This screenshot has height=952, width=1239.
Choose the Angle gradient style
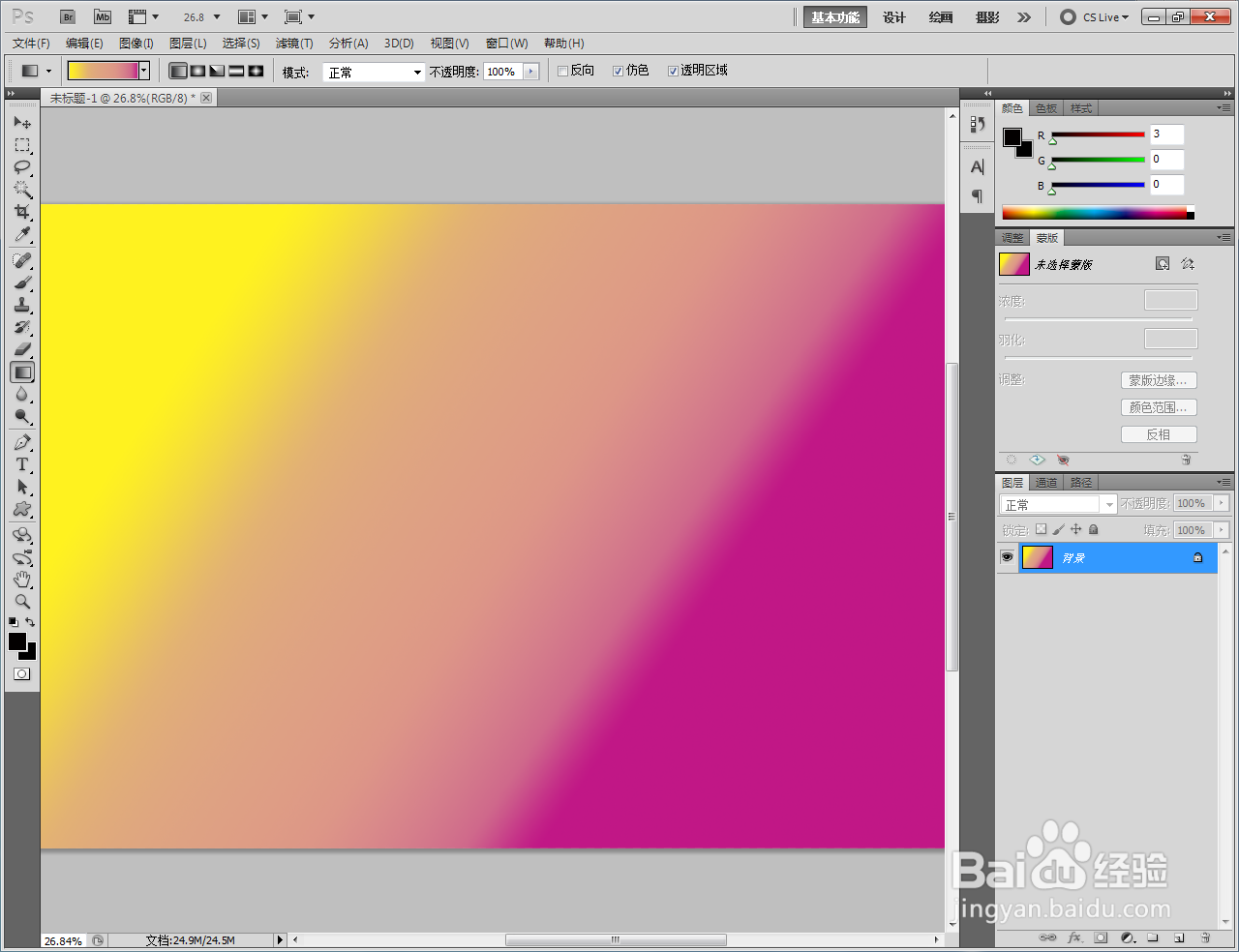[x=217, y=71]
